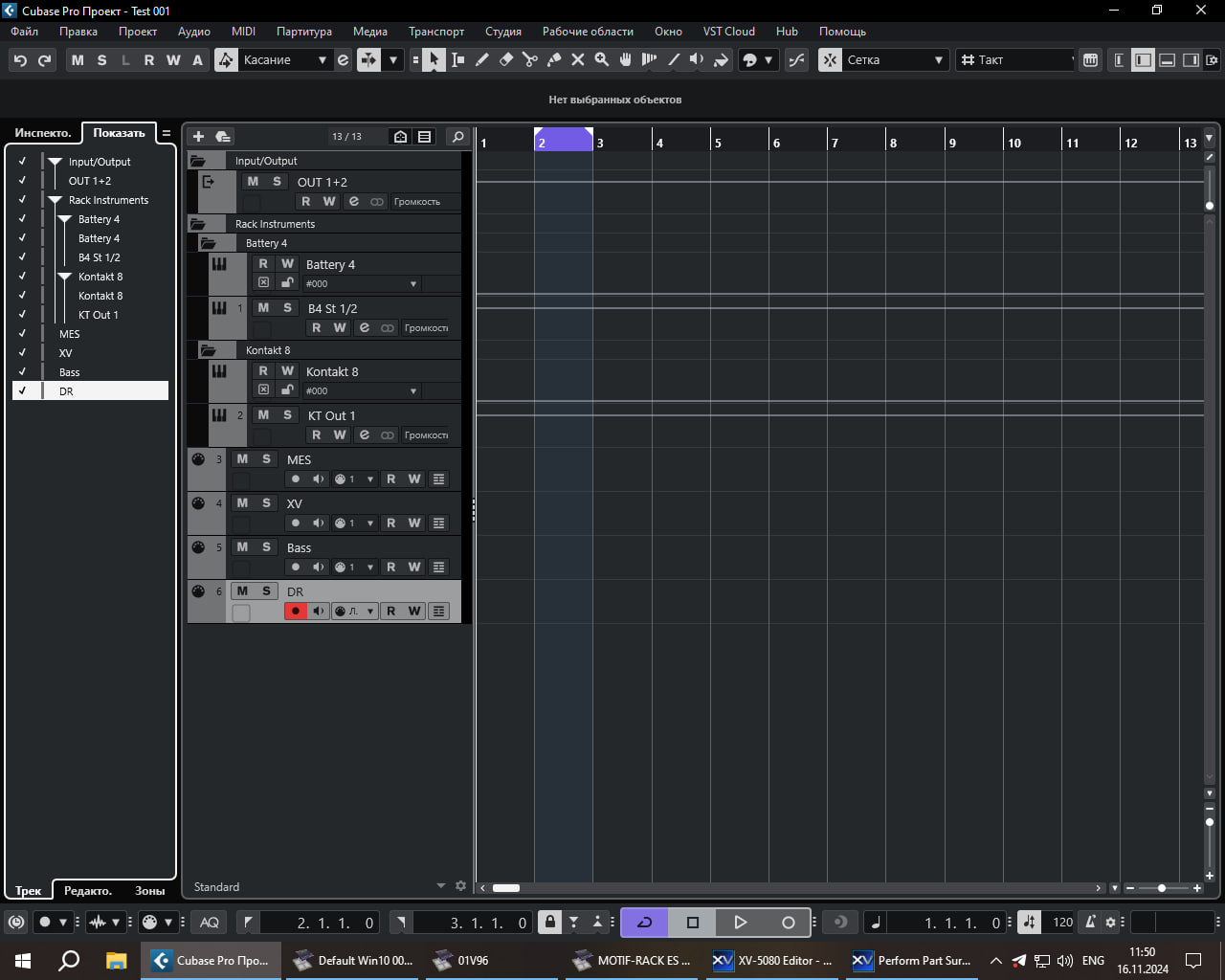
Task: Toggle the Cycle loop transport button
Action: coord(645,923)
